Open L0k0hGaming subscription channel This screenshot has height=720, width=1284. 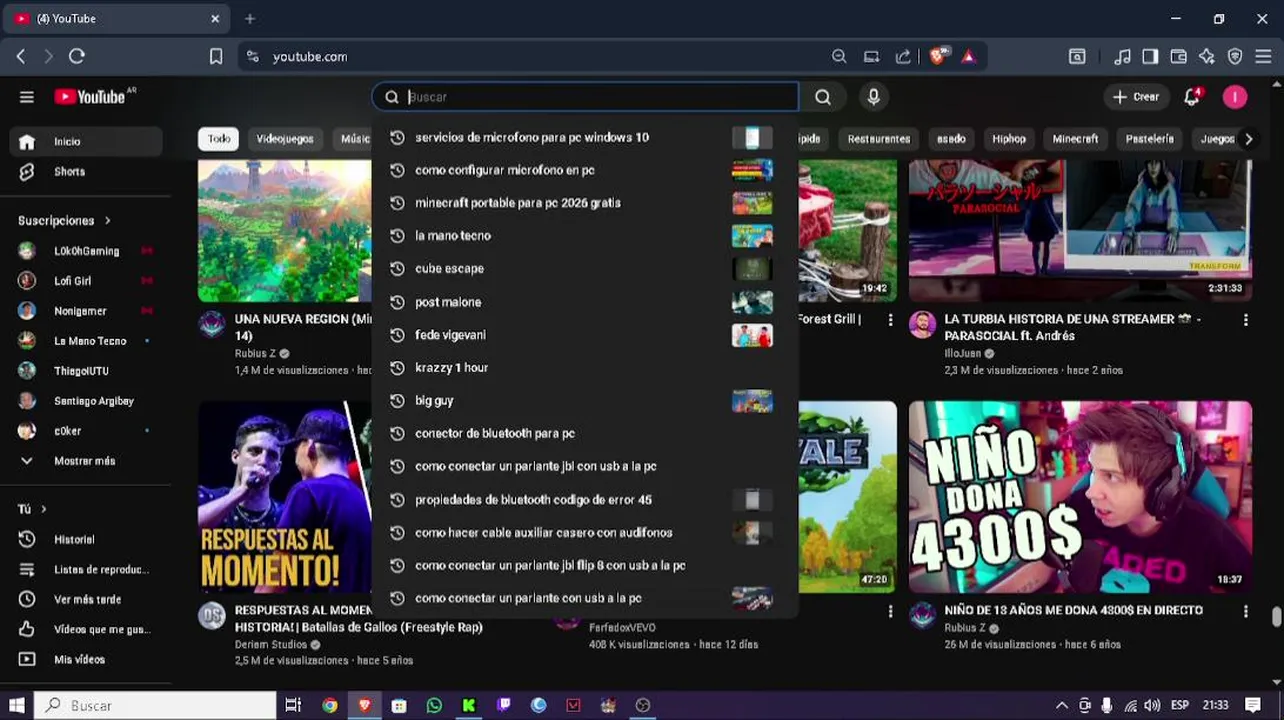coord(86,251)
